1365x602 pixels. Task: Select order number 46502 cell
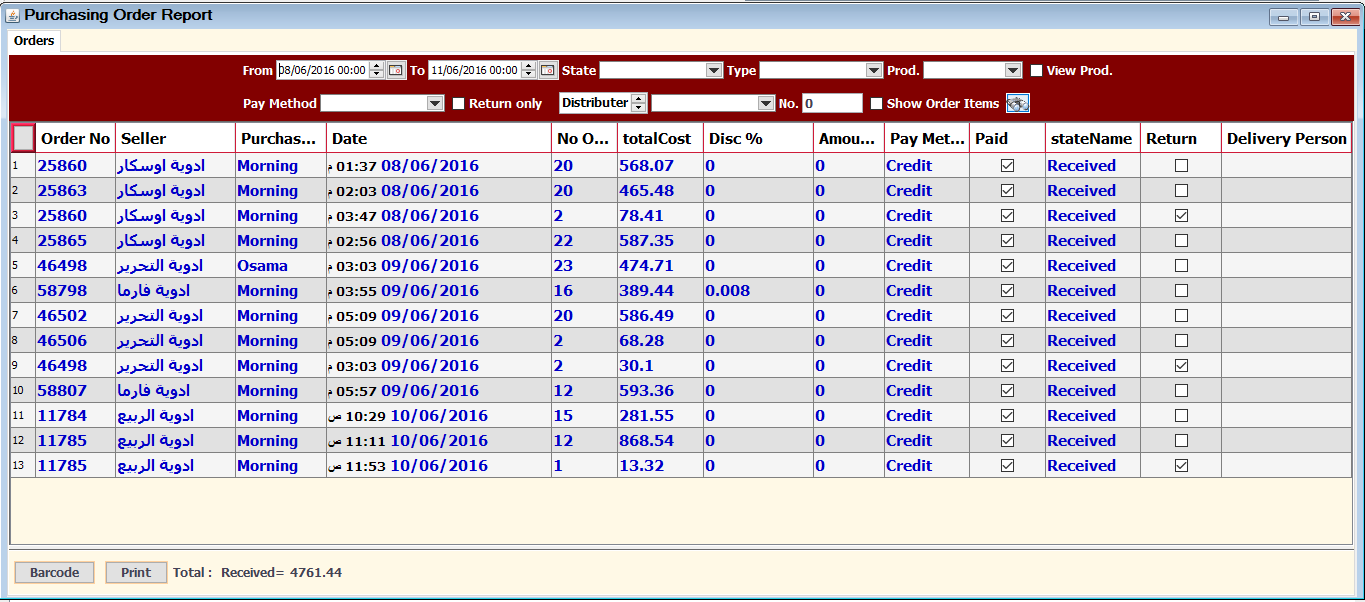click(75, 316)
